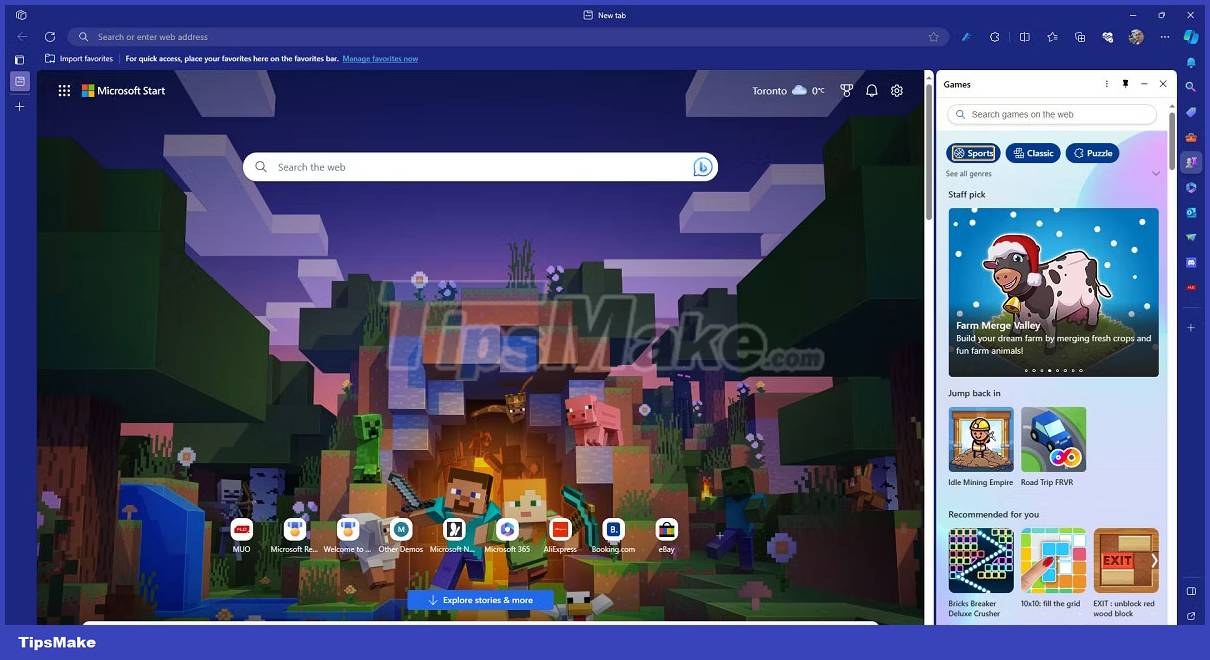Open the Farm Merge Valley staff pick game
Screen dimensions: 1210x660
[1053, 291]
